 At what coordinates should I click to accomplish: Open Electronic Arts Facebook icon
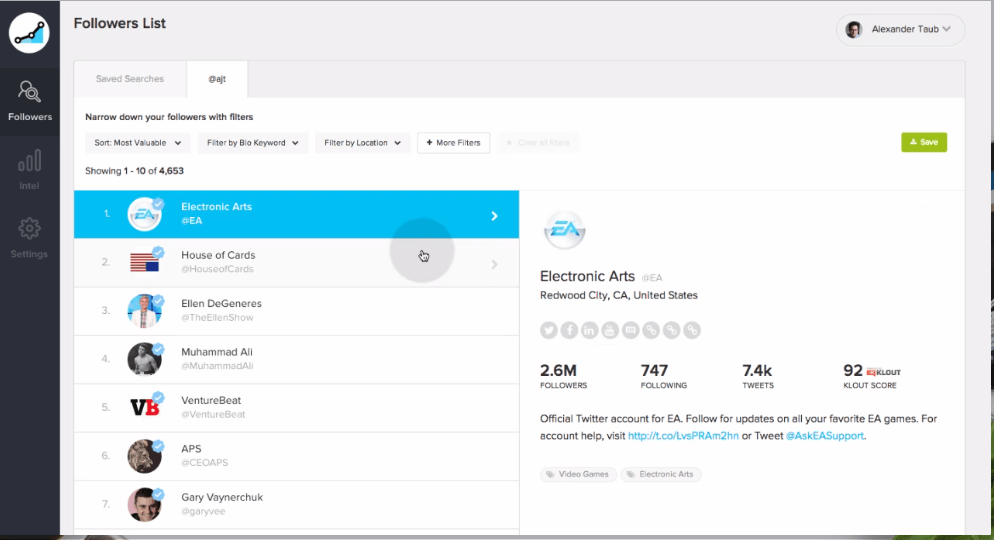pyautogui.click(x=569, y=330)
